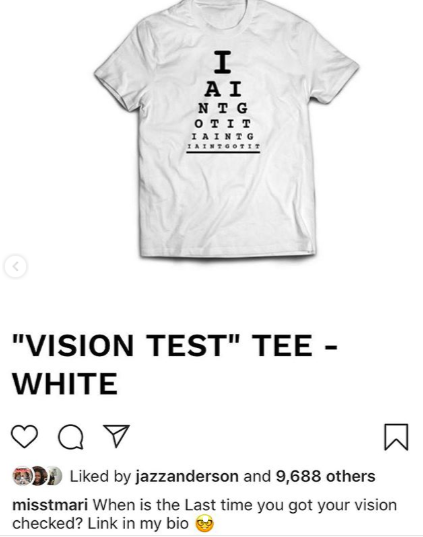Click the nerd face emoji in caption
The width and height of the screenshot is (423, 537).
click(x=204, y=524)
